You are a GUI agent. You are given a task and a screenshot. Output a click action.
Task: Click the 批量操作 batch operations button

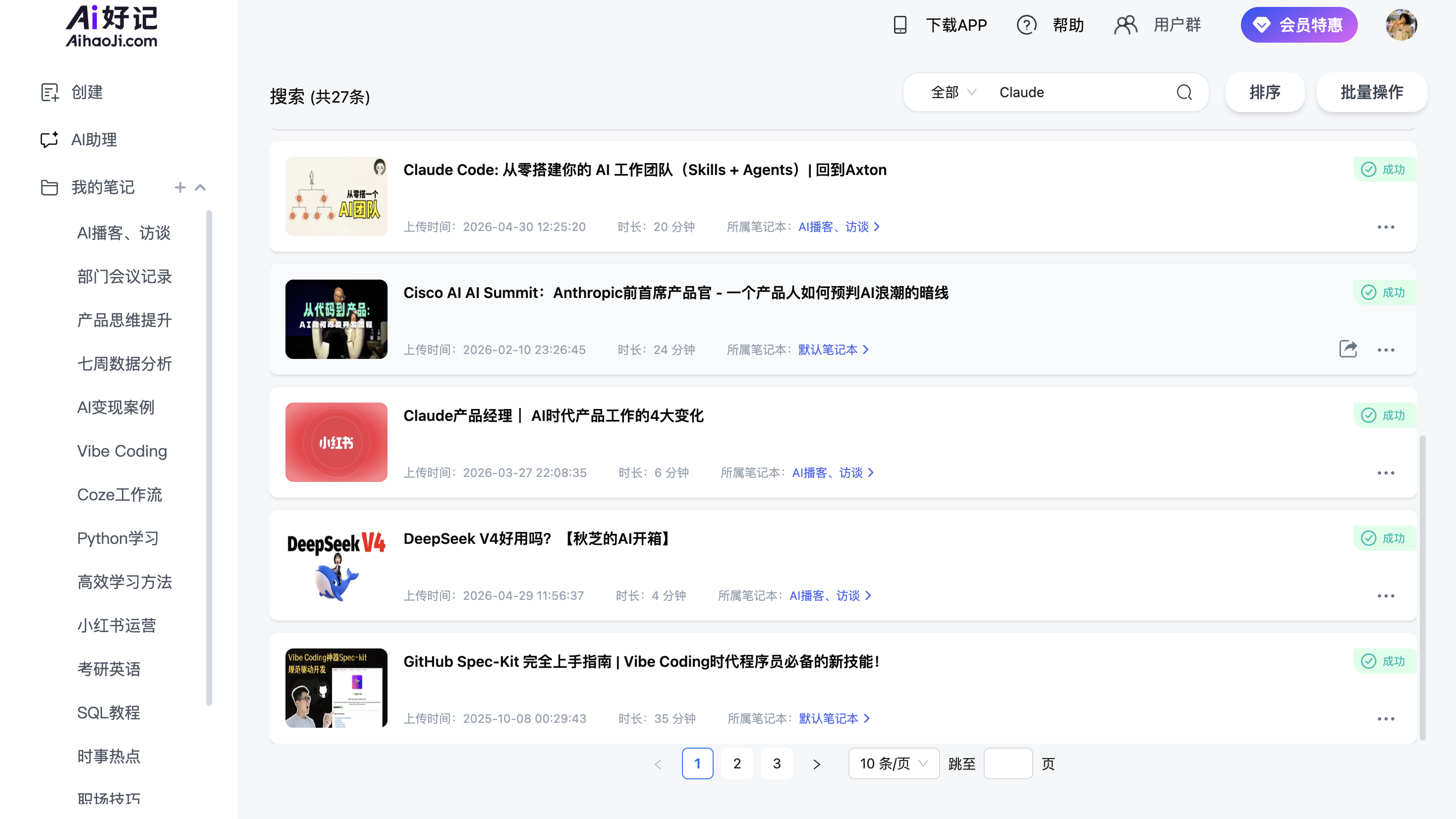[1372, 92]
